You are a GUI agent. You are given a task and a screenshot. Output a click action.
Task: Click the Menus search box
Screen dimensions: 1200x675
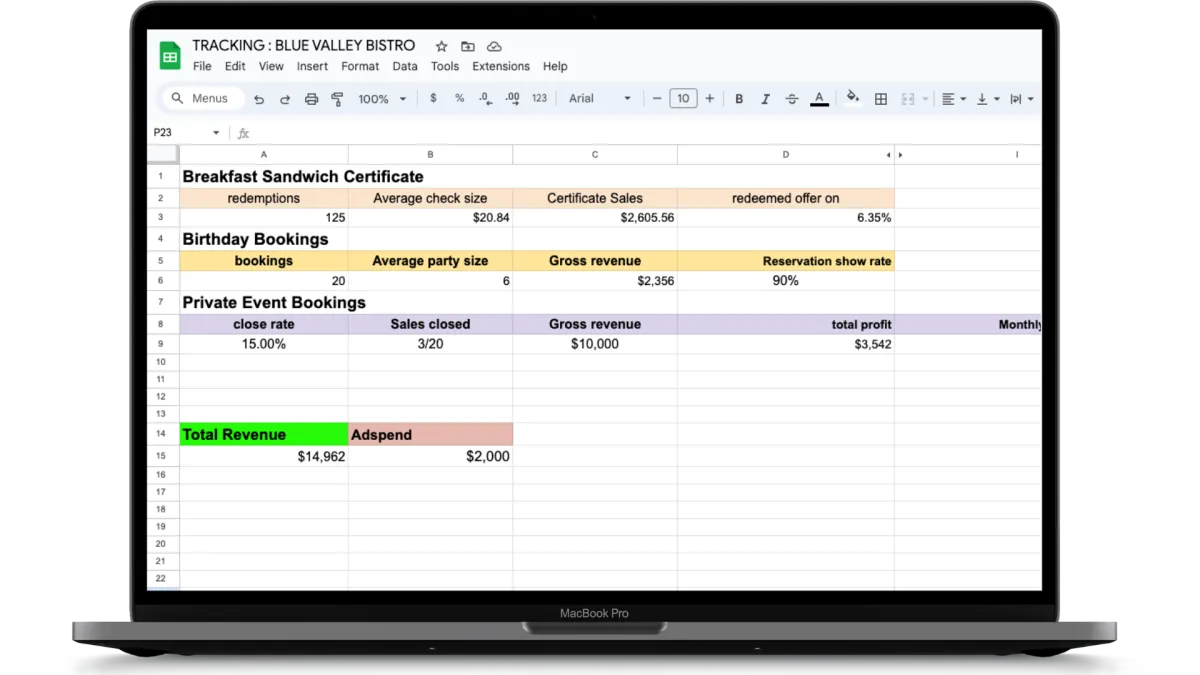click(x=203, y=98)
